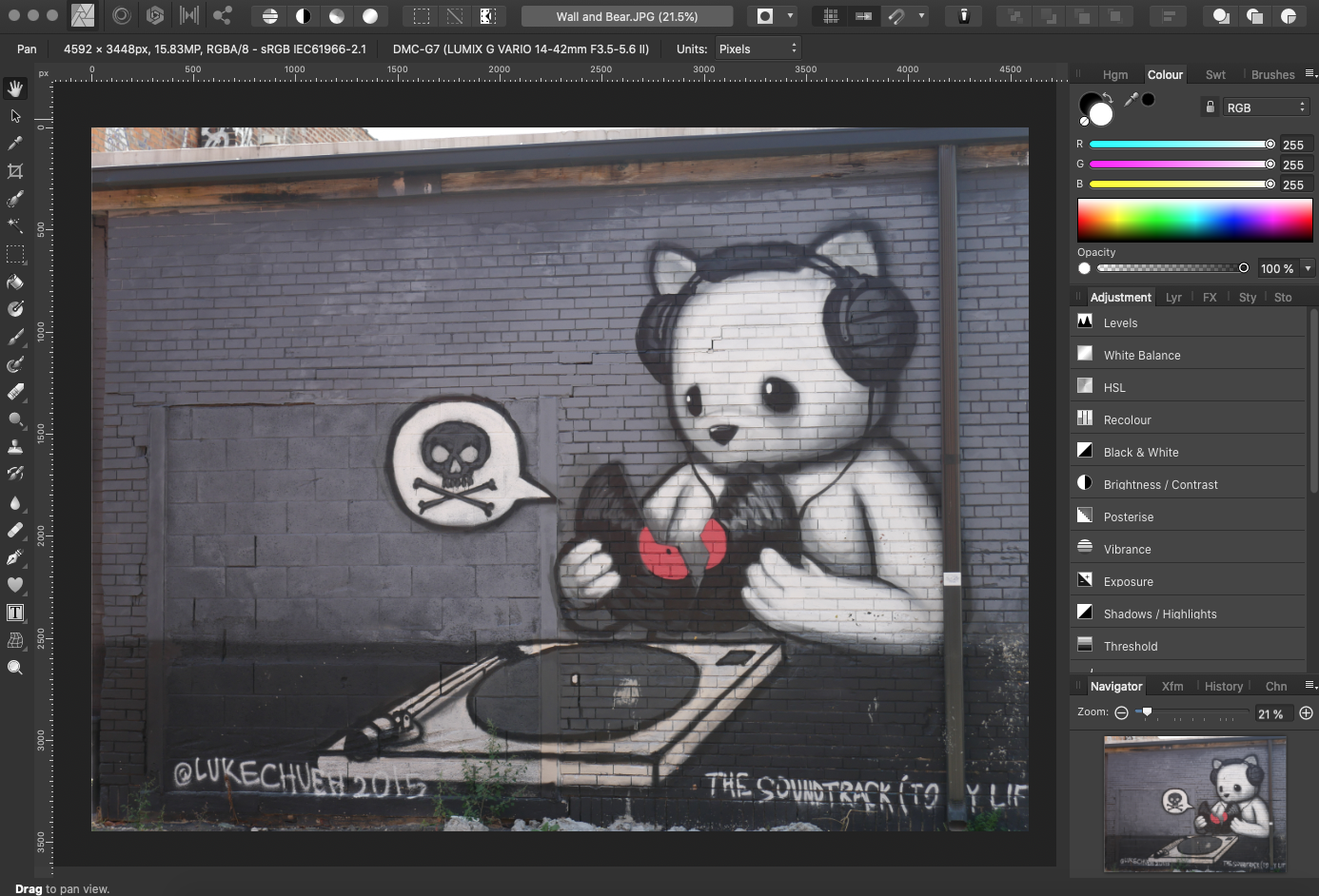Apply Auto Levels from toolbar

270,16
